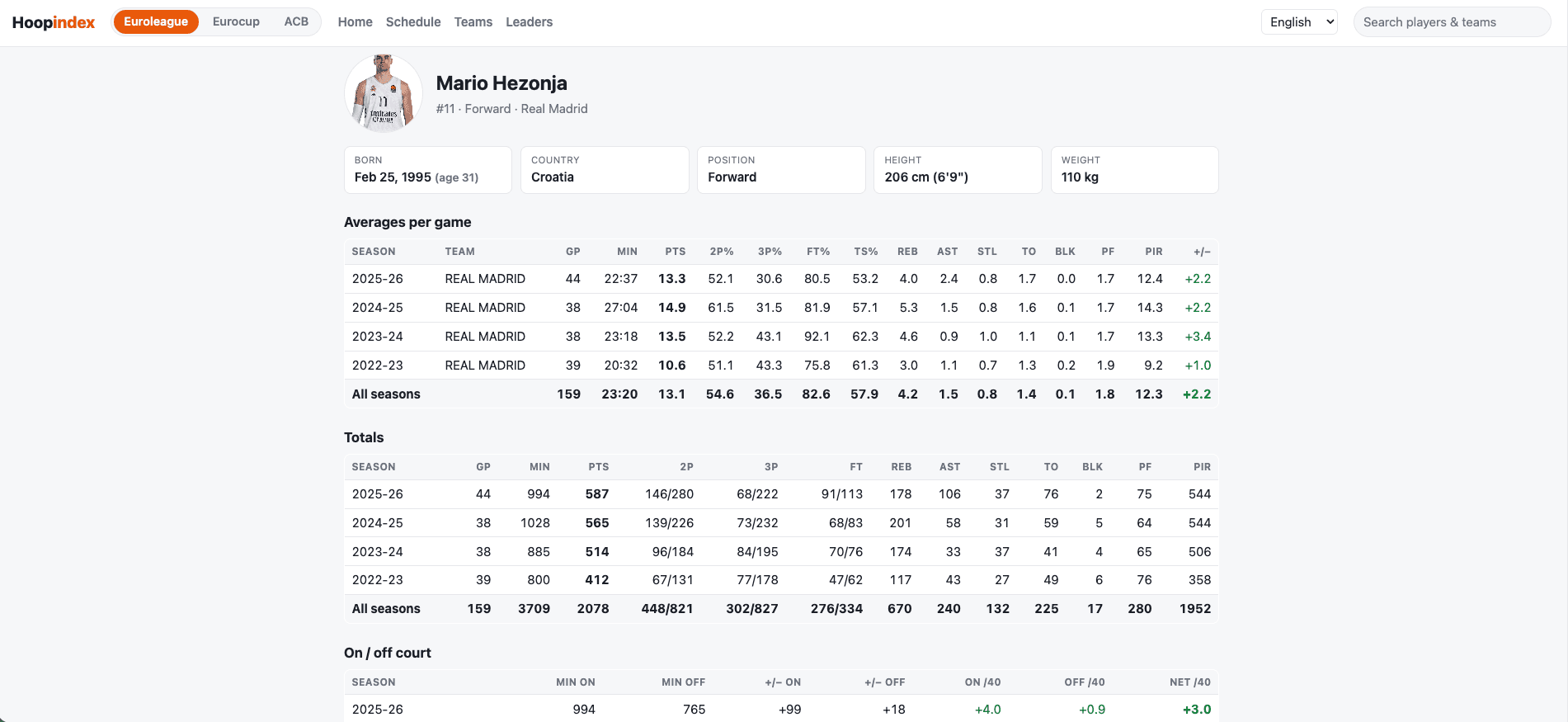This screenshot has width=1568, height=722.
Task: Click the NET /40 column header
Action: point(1190,682)
